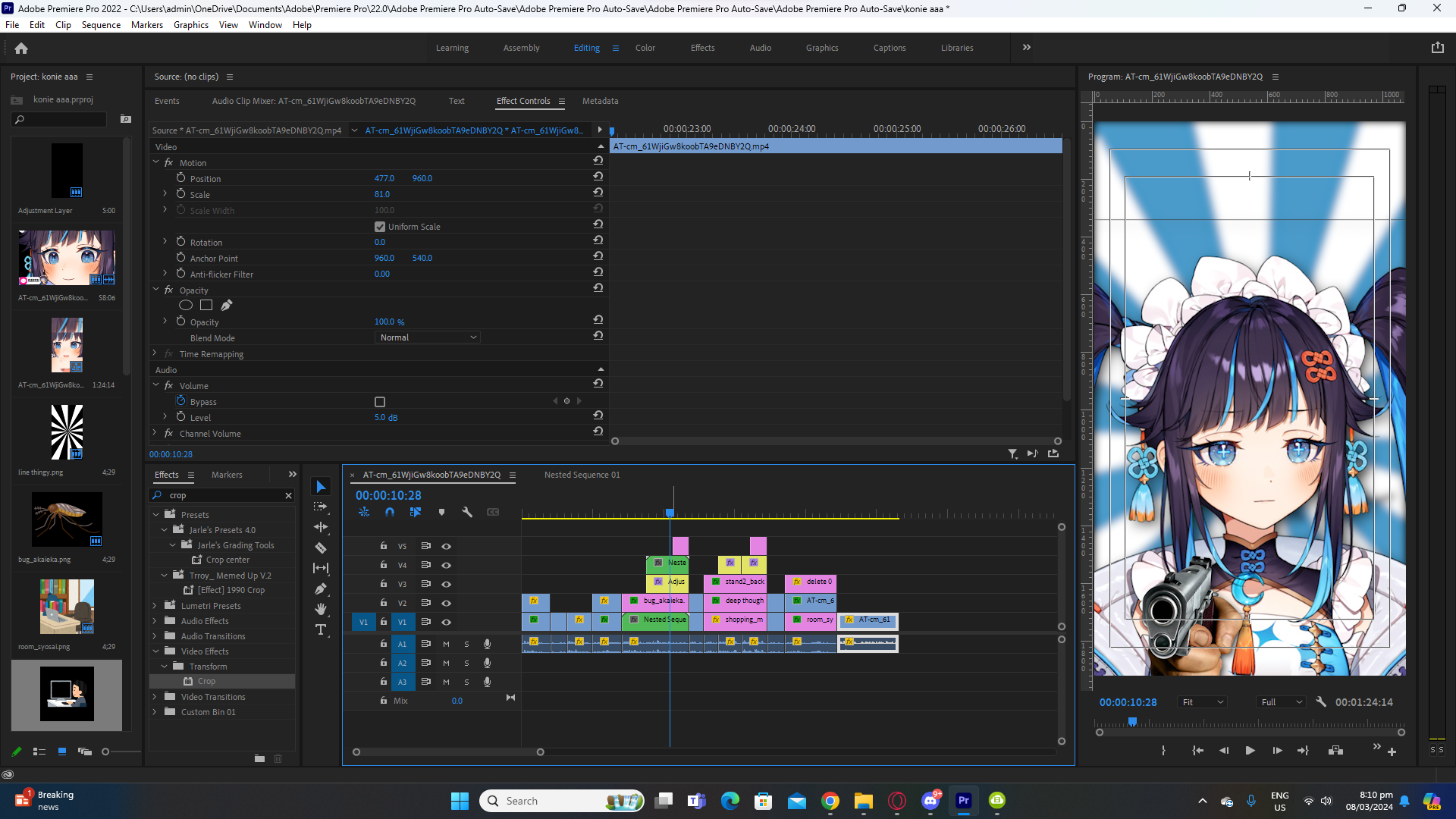Image resolution: width=1456 pixels, height=819 pixels.
Task: Toggle animation stopwatch for Scale
Action: [180, 194]
